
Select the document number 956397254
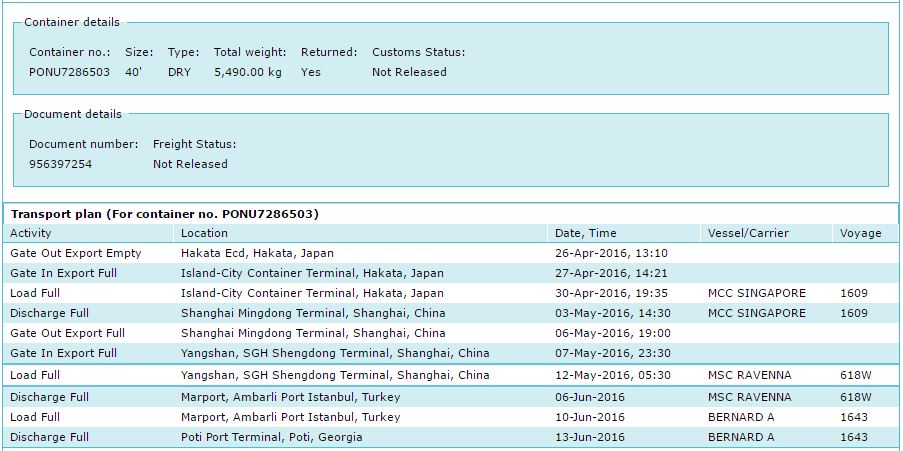pos(60,164)
